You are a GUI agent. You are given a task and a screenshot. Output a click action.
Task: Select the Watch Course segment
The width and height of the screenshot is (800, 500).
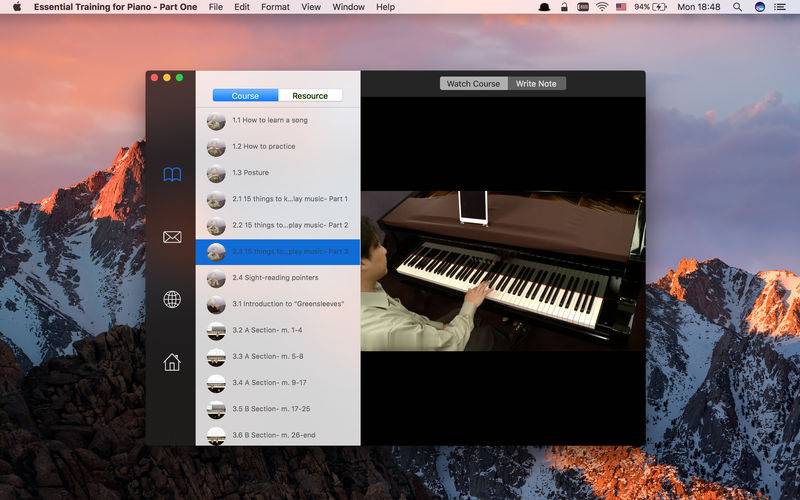pos(473,84)
